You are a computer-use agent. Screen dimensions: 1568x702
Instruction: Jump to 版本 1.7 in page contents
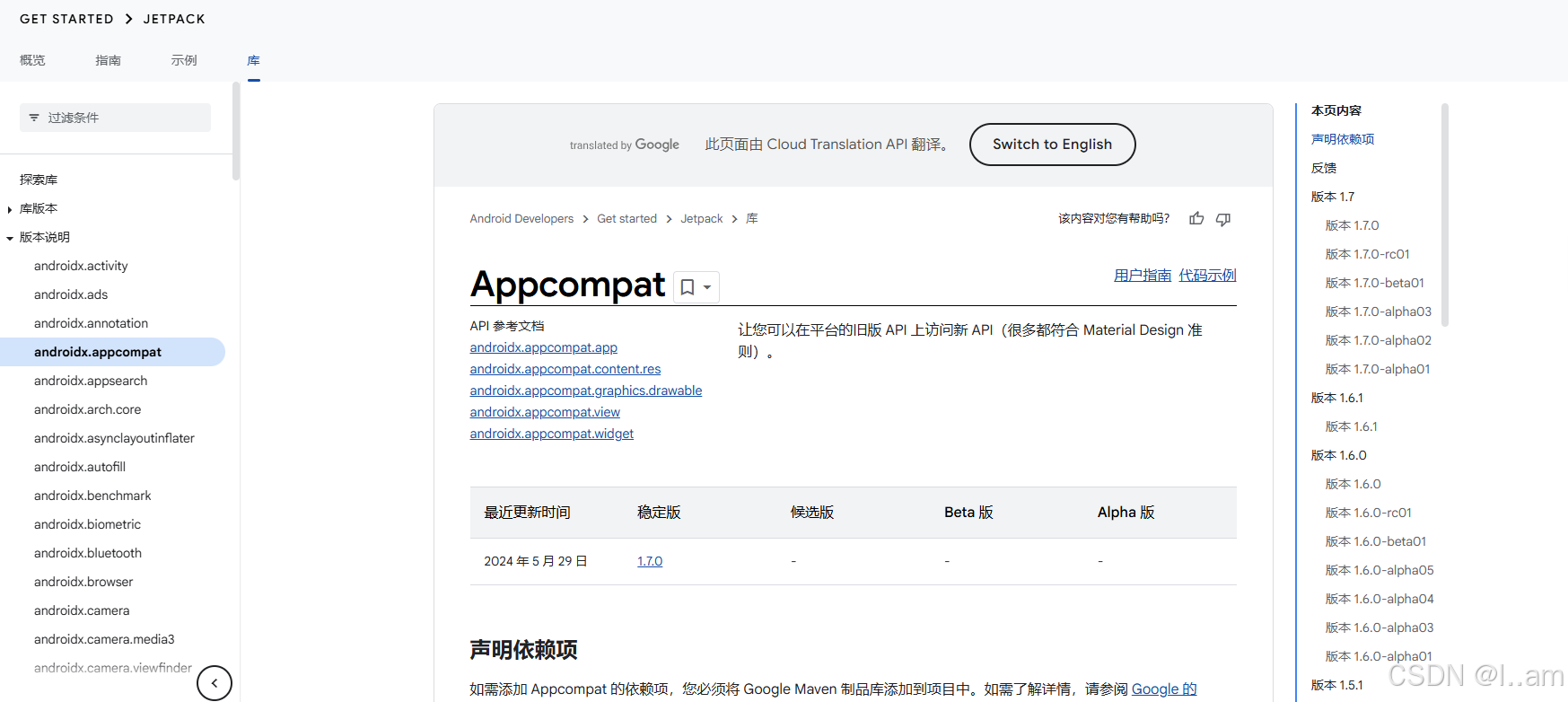click(1333, 197)
